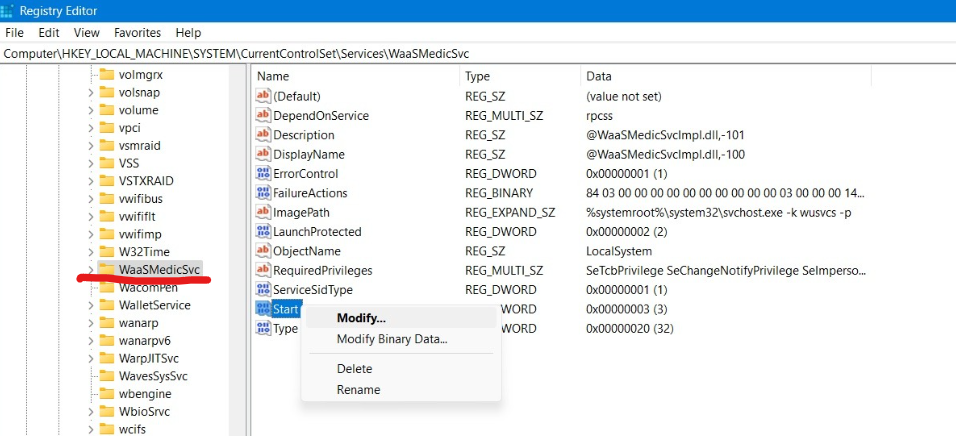Open the Help menu
The height and width of the screenshot is (436, 956).
click(188, 33)
